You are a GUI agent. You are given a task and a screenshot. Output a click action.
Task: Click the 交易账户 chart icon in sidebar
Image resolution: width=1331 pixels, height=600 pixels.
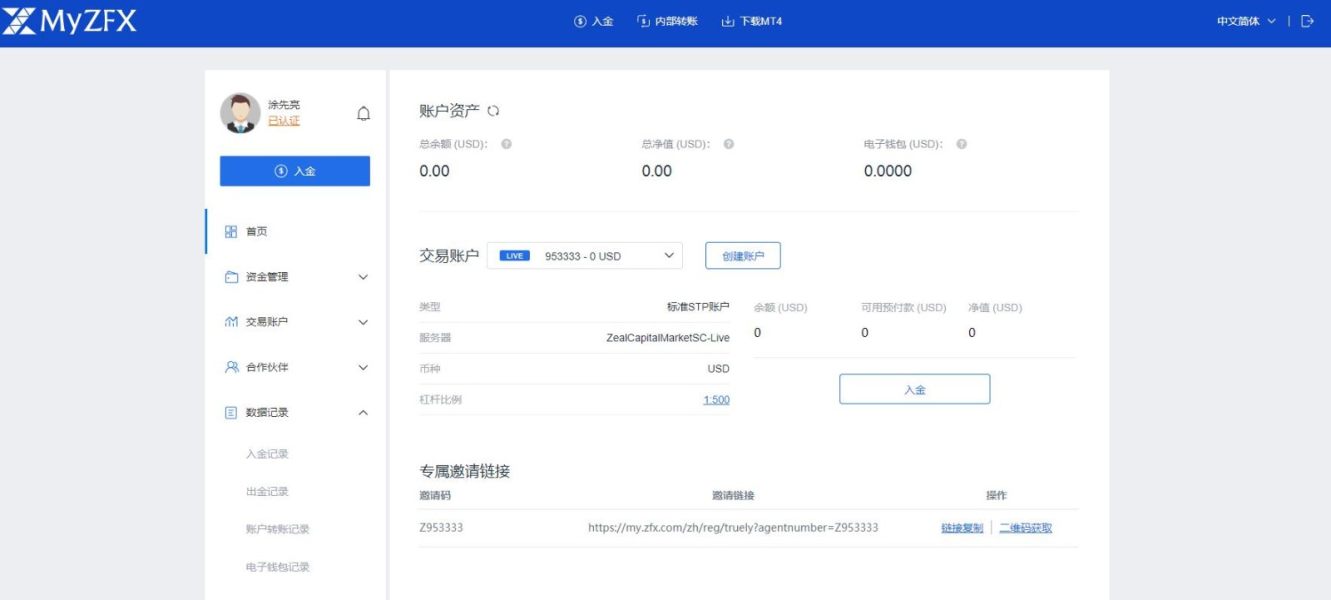click(231, 322)
